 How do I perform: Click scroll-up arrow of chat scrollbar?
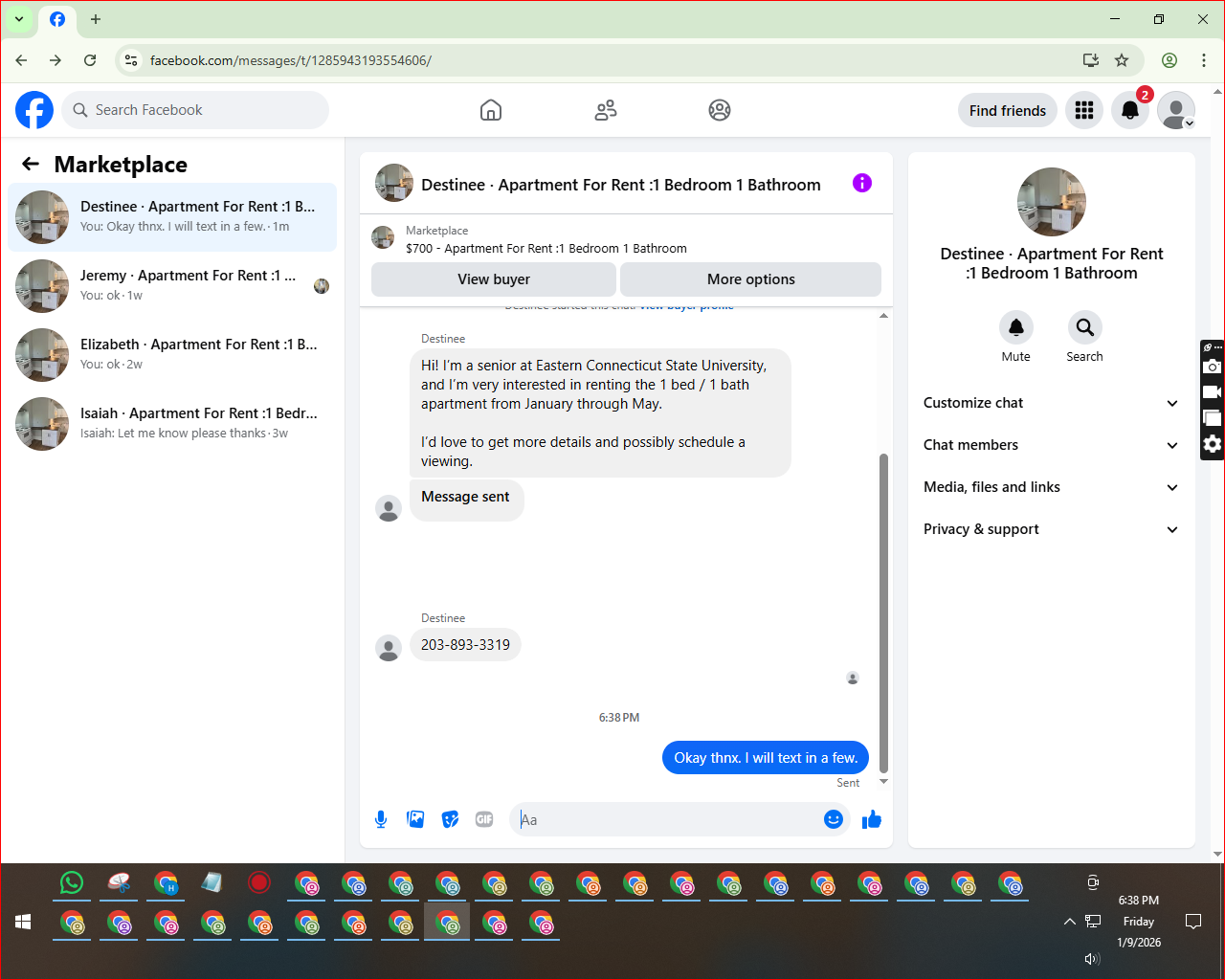pos(883,315)
